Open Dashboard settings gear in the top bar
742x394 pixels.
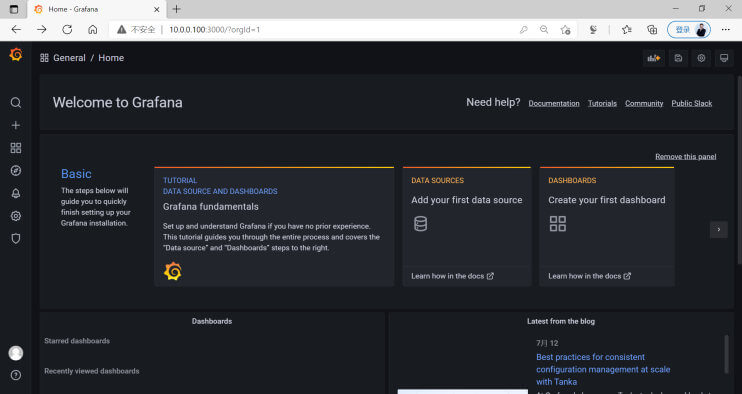pos(701,58)
